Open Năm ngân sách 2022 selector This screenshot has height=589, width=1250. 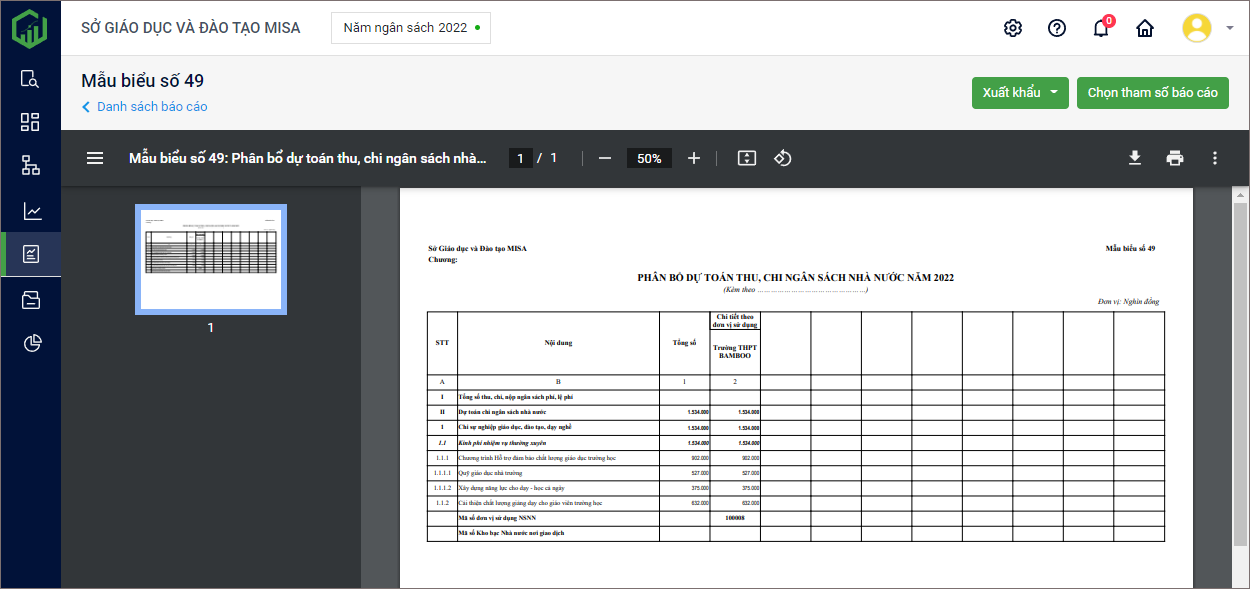click(411, 28)
